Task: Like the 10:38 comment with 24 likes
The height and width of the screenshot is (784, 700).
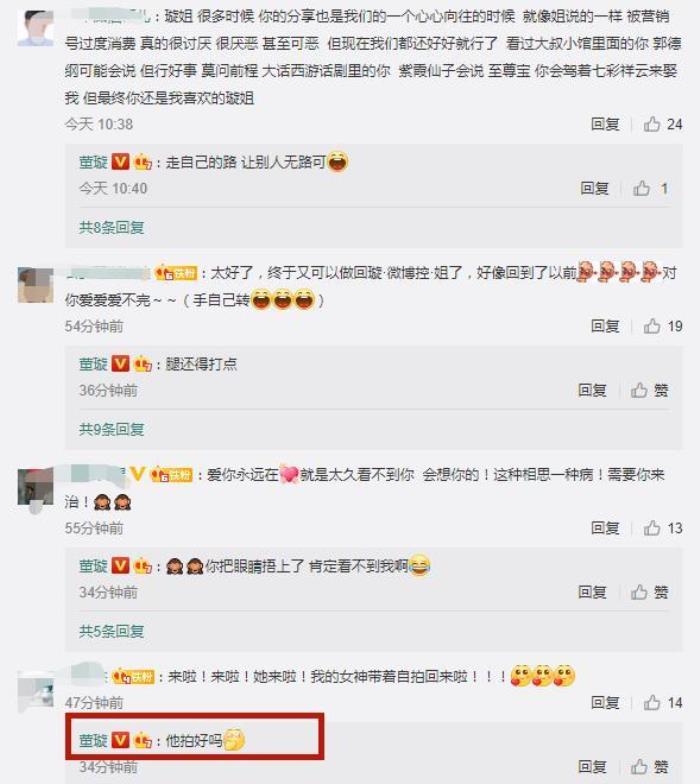Action: coord(662,124)
